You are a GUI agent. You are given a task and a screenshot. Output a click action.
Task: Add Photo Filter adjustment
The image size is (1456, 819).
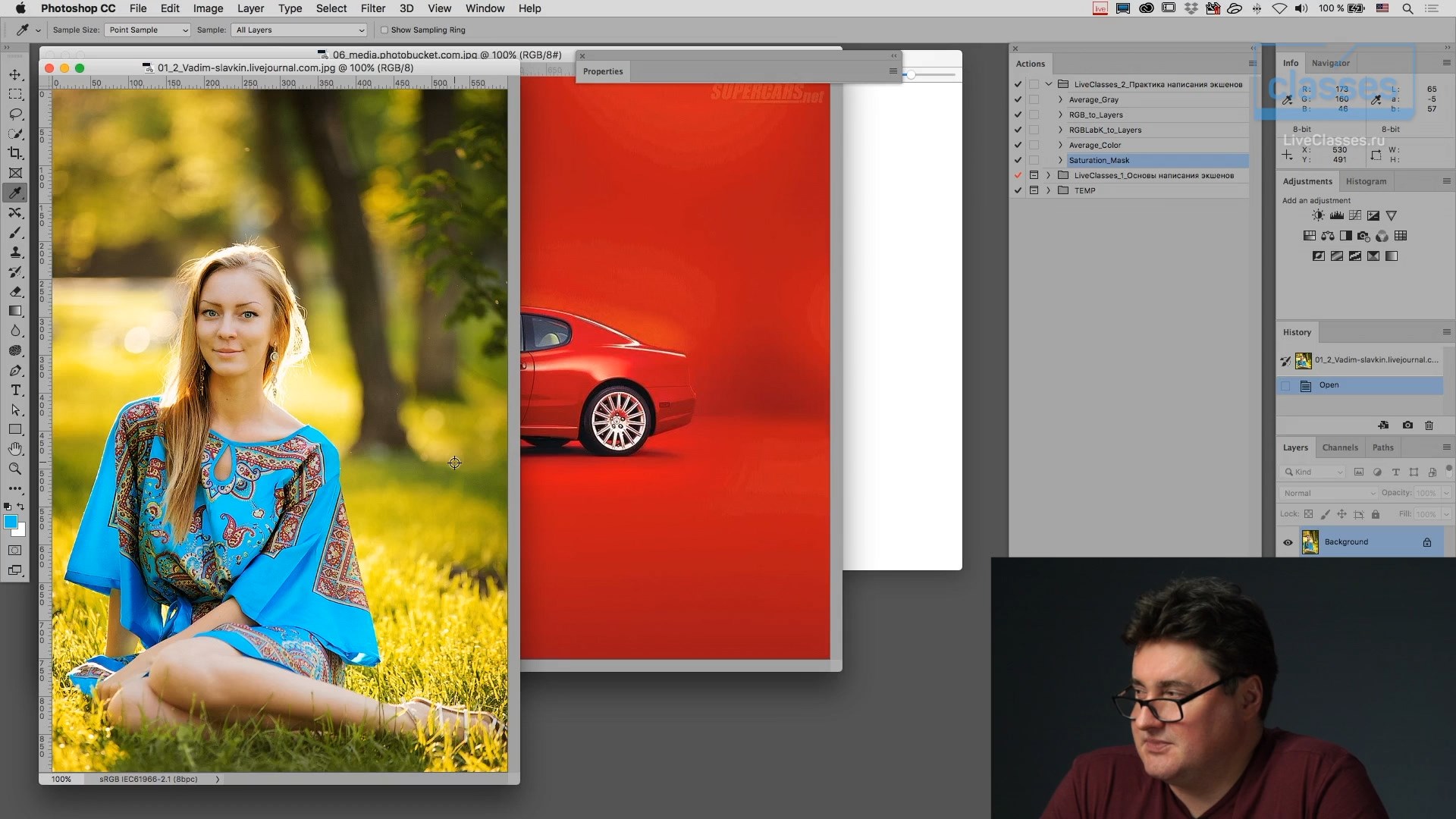[1363, 236]
